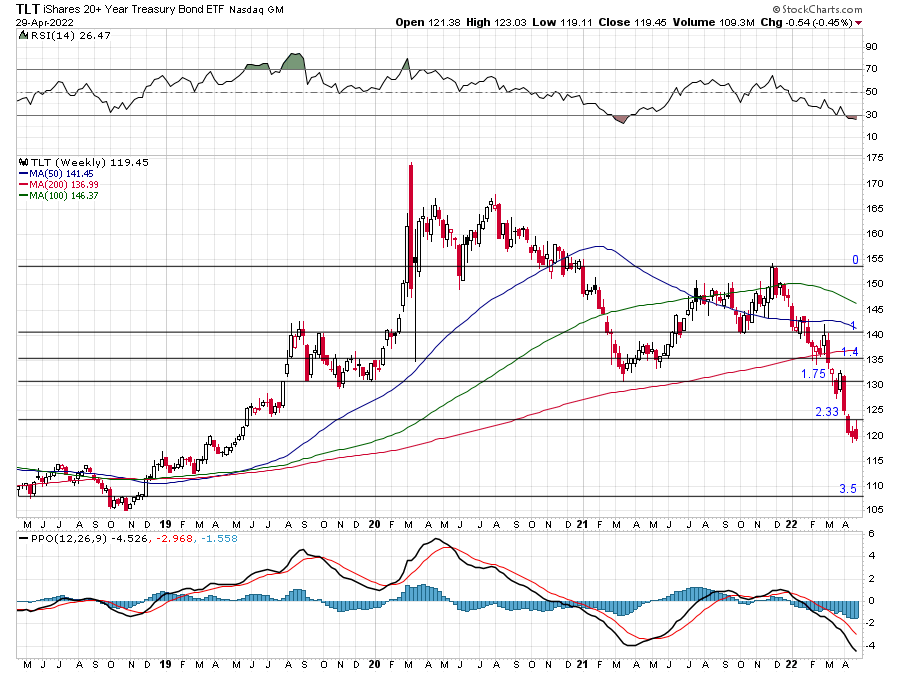Viewport: 900px width, 673px height.
Task: Click the 90 label on RSI axis
Action: point(872,46)
